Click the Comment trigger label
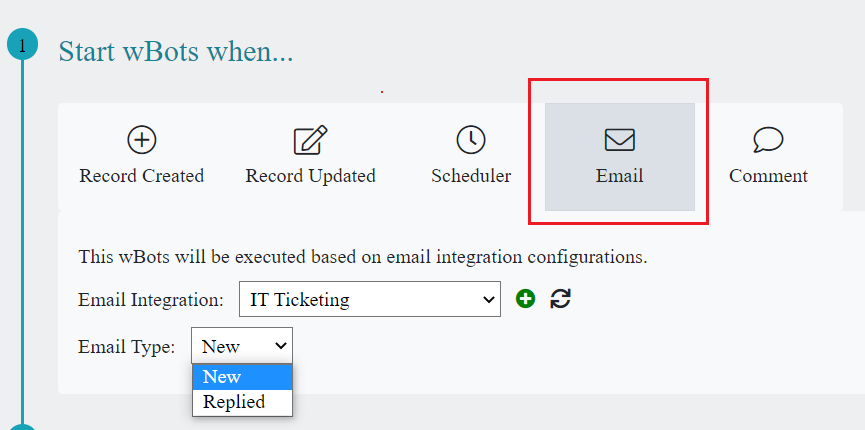This screenshot has height=430, width=865. pos(768,176)
